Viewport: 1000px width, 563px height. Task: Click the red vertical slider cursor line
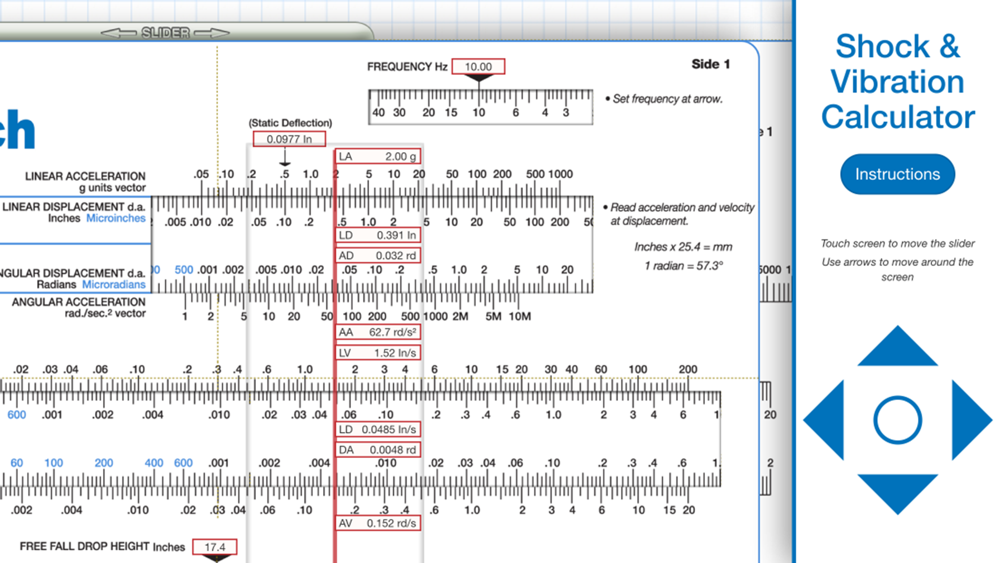tap(334, 357)
